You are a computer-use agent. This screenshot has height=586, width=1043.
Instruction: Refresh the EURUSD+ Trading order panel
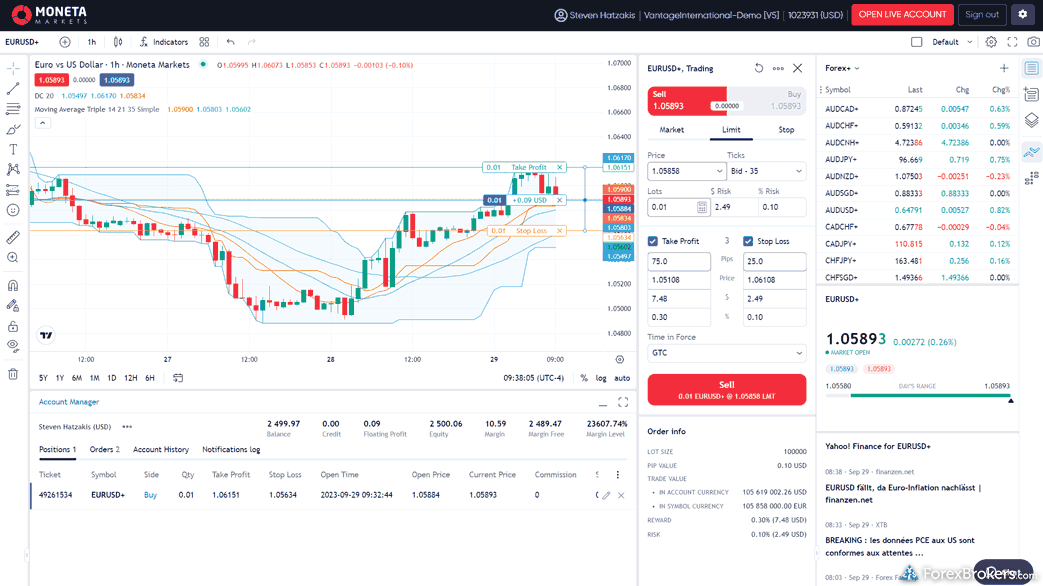point(759,68)
